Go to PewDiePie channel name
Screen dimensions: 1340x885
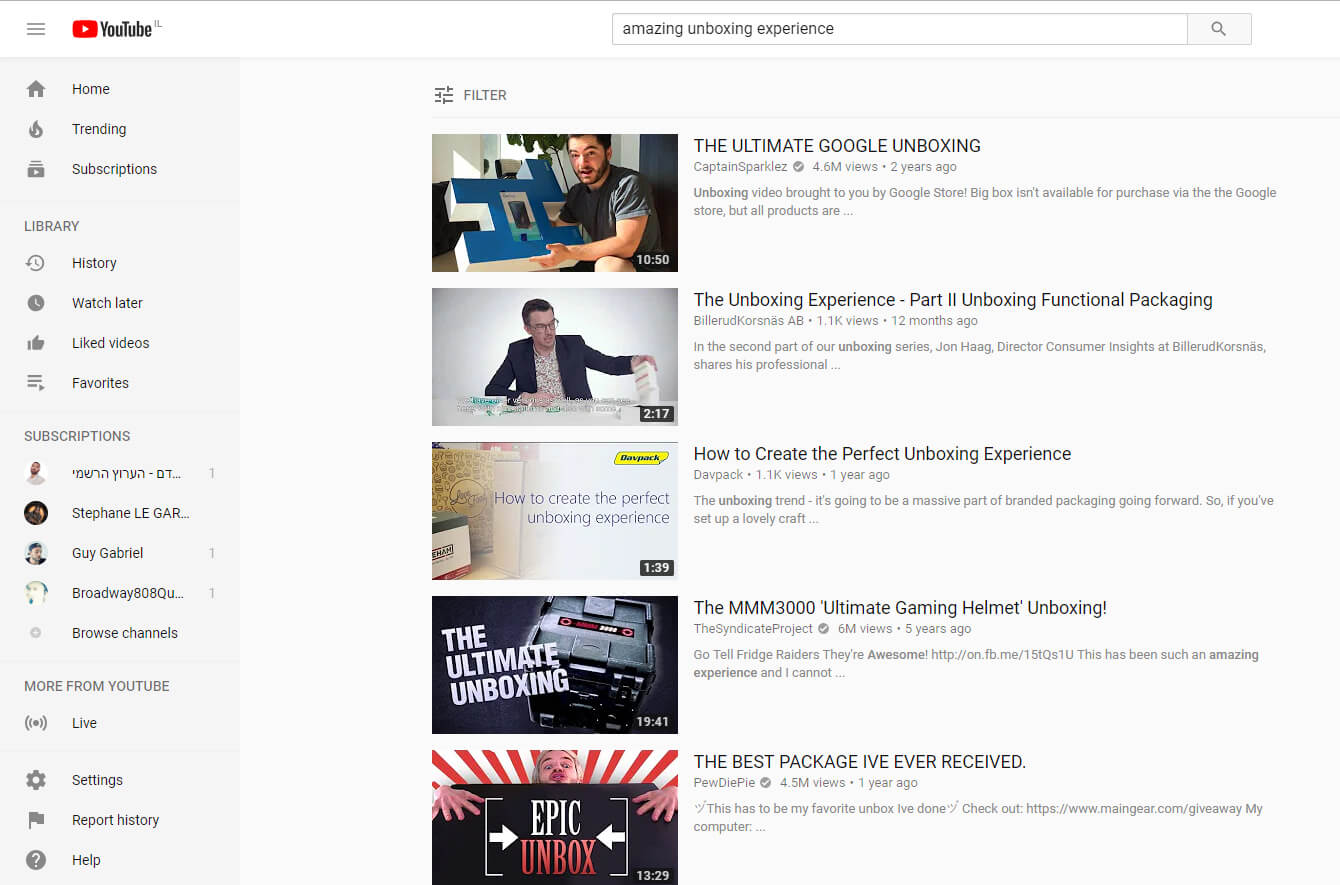[x=725, y=783]
